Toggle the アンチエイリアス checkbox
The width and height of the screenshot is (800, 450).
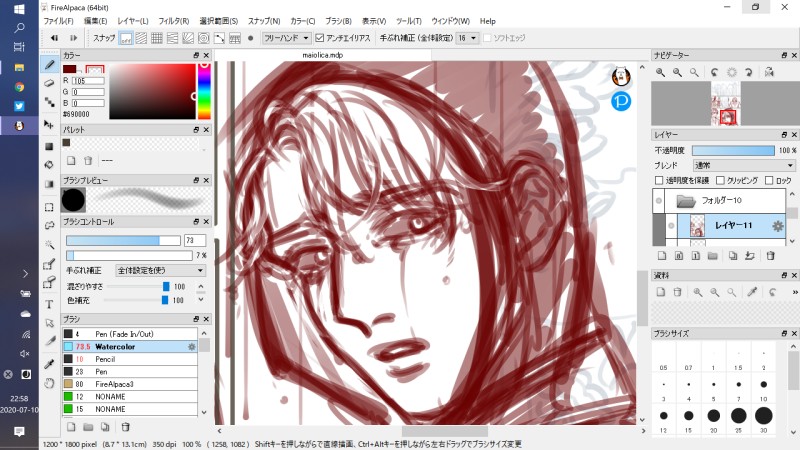tap(320, 38)
